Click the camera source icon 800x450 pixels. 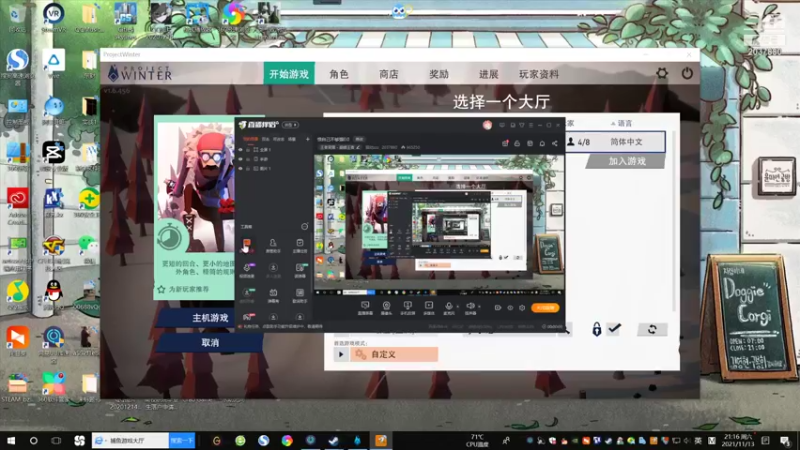coord(386,307)
